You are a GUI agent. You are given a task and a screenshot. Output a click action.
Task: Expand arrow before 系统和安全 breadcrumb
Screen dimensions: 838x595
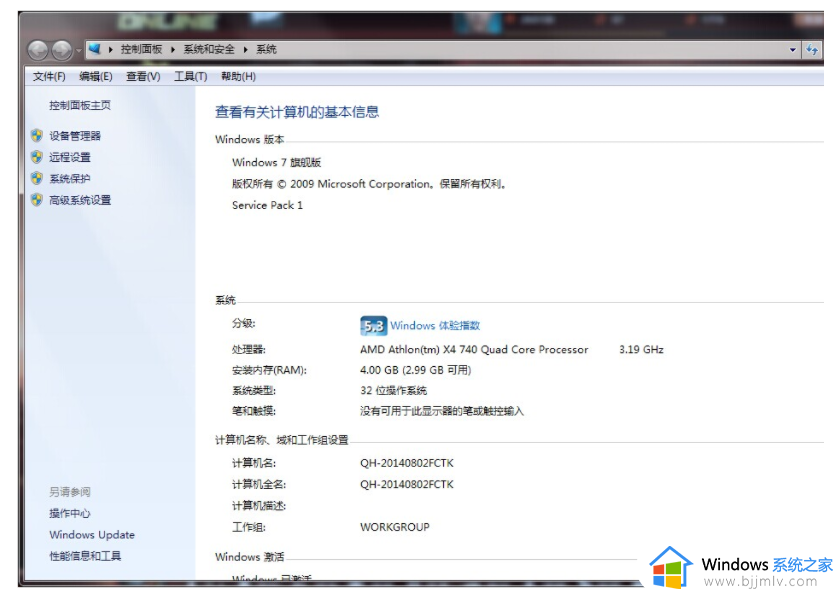[x=173, y=50]
